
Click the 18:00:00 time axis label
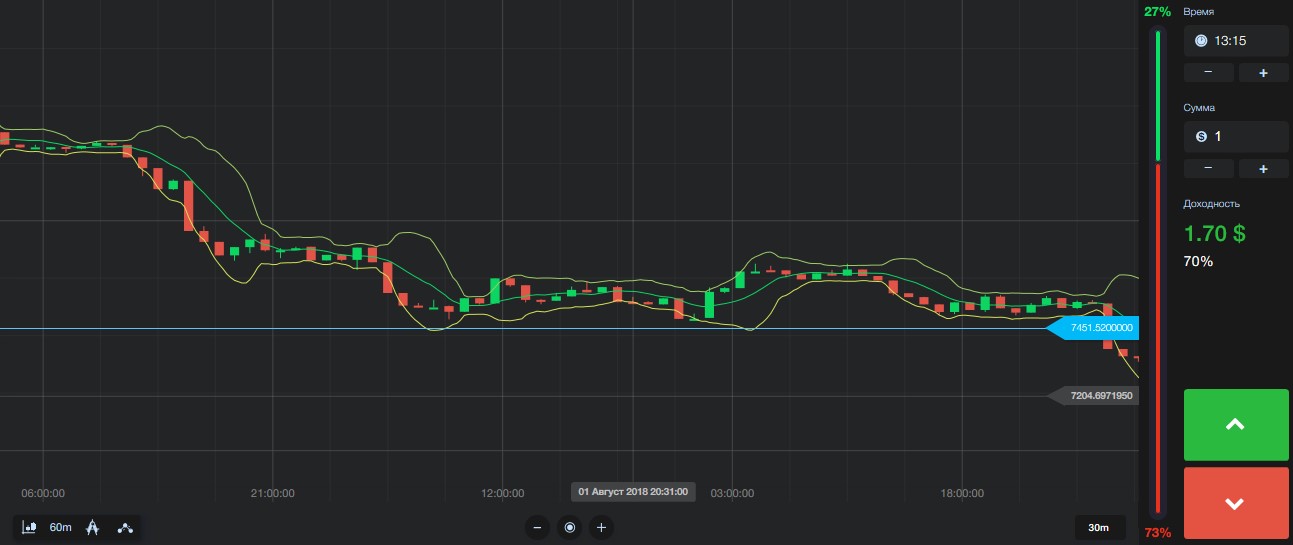[962, 493]
